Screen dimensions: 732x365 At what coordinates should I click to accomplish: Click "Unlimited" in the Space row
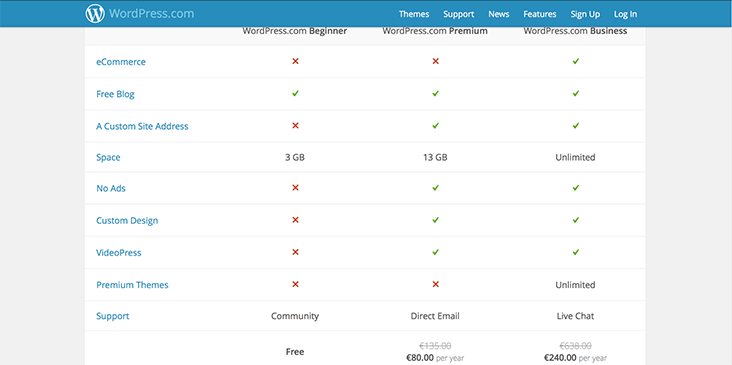pyautogui.click(x=575, y=157)
